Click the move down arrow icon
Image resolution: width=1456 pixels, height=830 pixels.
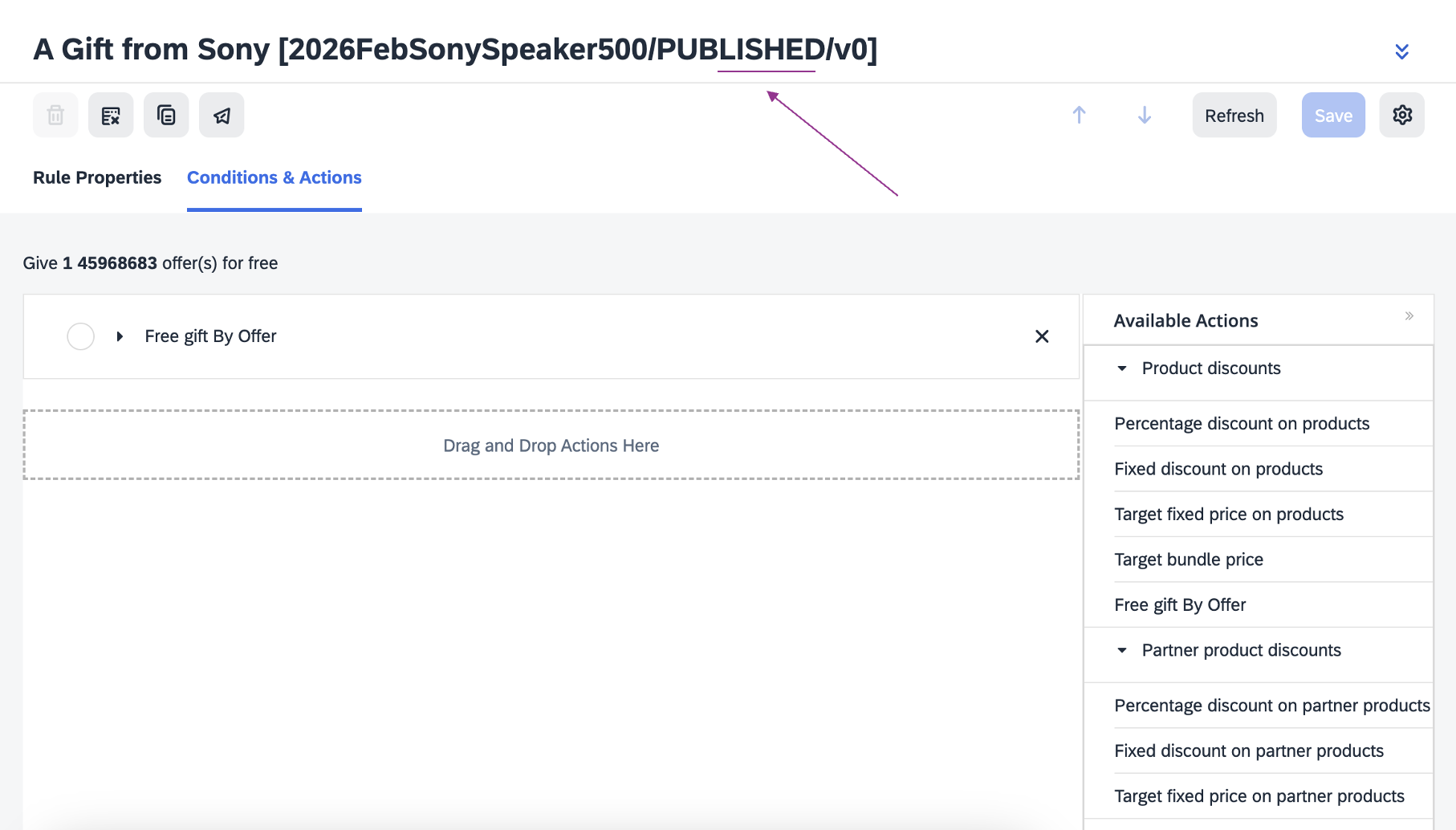tap(1145, 116)
